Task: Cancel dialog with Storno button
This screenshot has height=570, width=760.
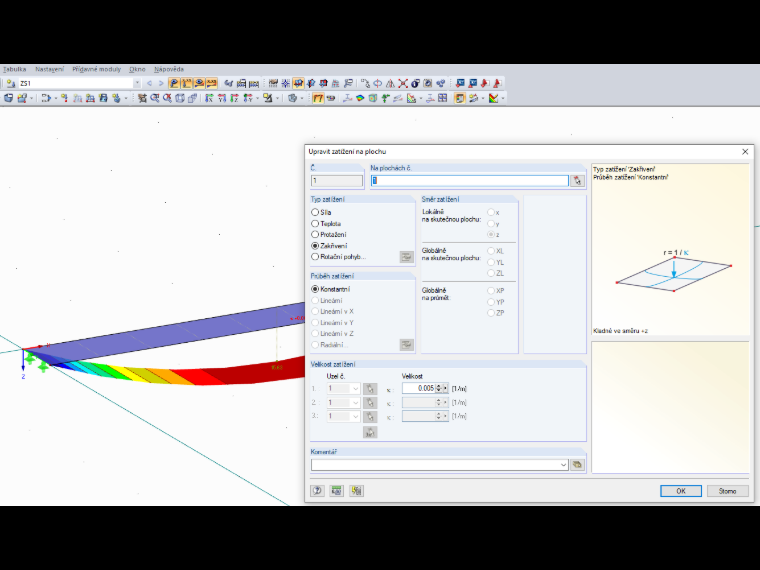Action: click(x=727, y=491)
